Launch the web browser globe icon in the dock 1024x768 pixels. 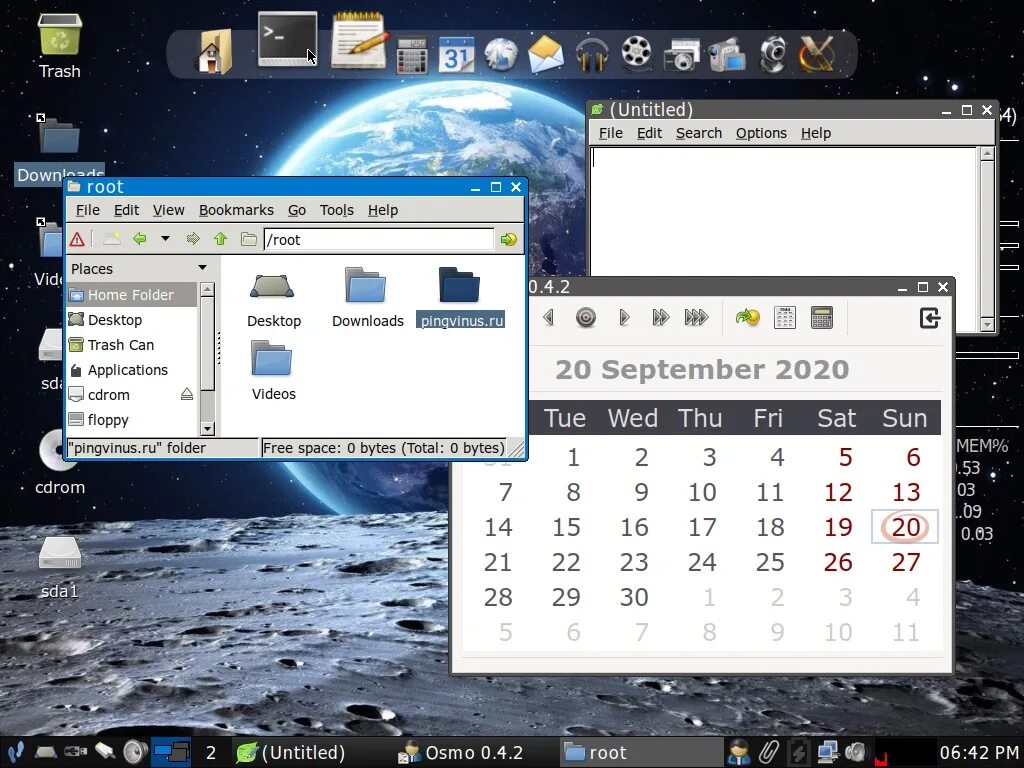[x=501, y=55]
